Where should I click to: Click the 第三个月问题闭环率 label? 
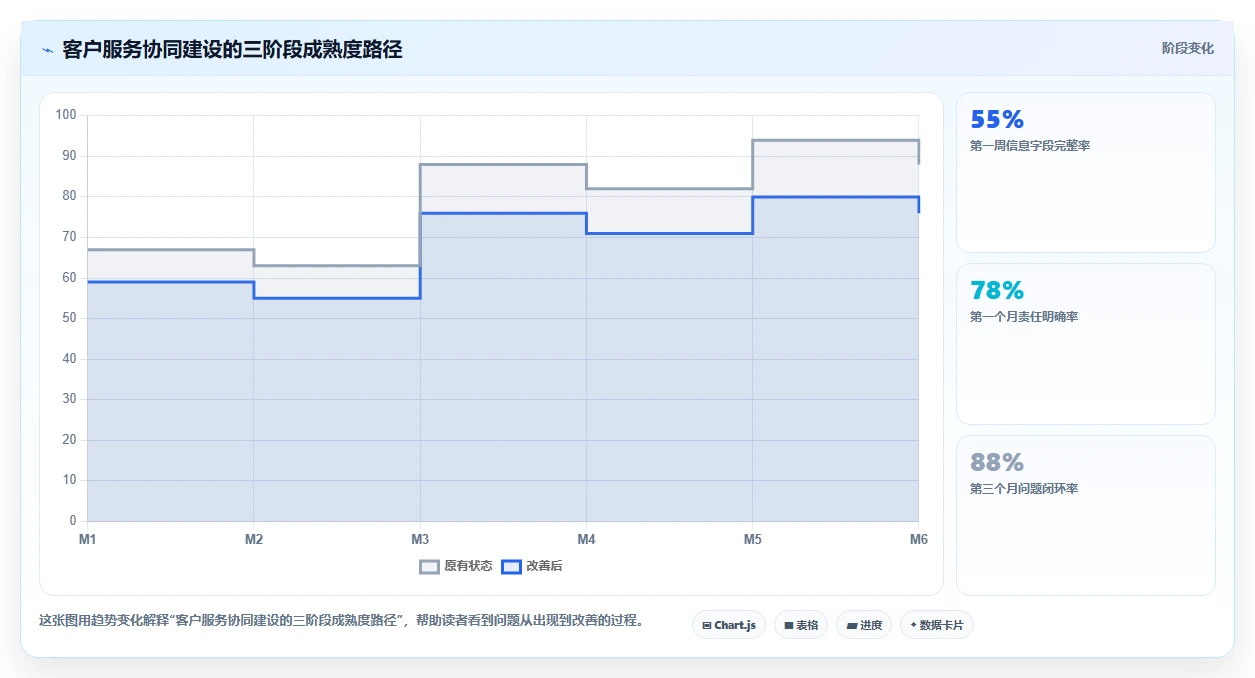pos(1024,489)
